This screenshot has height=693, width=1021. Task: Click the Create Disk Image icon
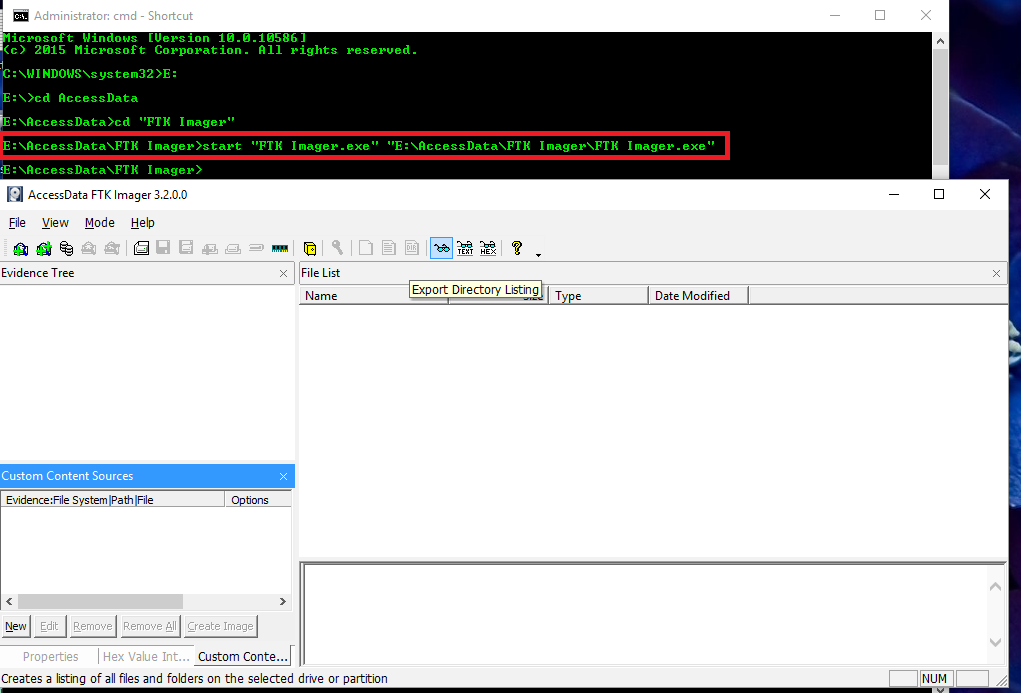coord(140,248)
